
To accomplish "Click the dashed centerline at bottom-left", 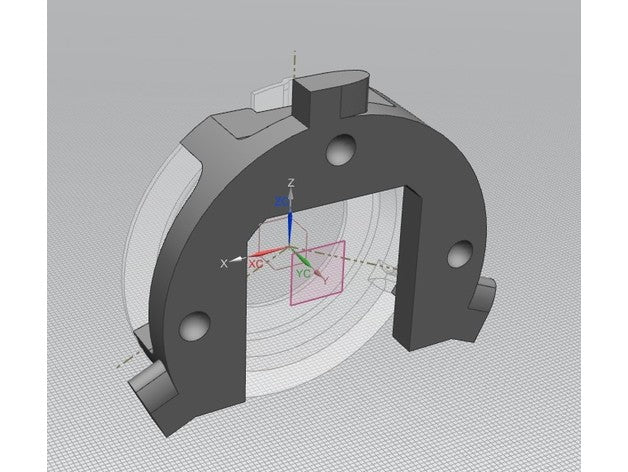I will (x=129, y=359).
